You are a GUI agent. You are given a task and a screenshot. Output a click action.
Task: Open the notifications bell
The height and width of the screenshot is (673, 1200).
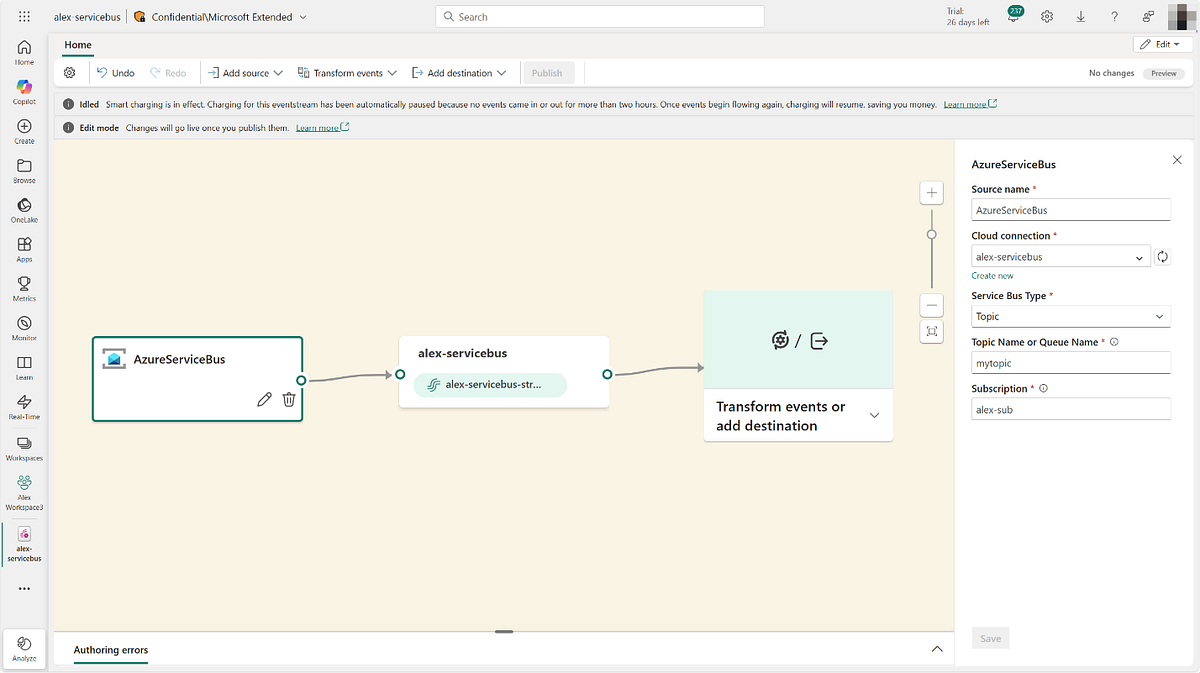pyautogui.click(x=1014, y=17)
